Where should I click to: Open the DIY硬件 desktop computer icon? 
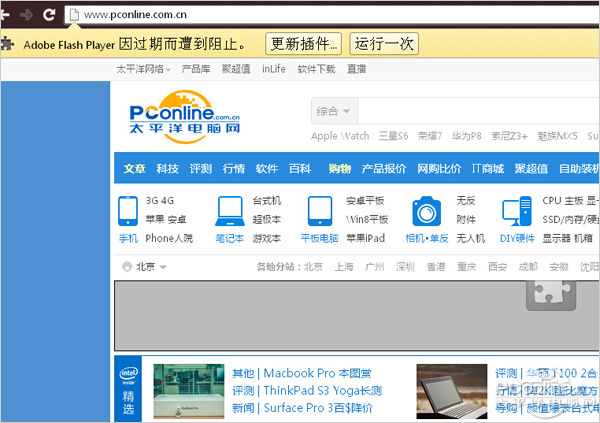point(517,211)
